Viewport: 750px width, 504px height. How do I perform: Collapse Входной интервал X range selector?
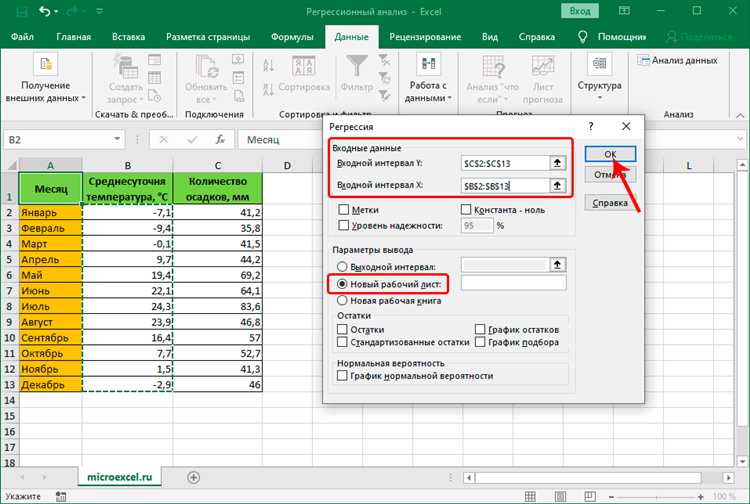[557, 186]
